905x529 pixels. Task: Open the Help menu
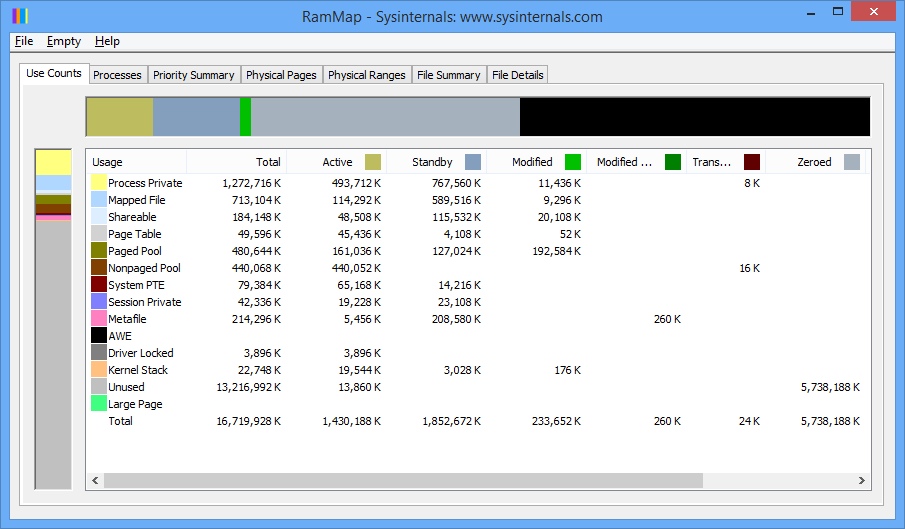tap(107, 41)
